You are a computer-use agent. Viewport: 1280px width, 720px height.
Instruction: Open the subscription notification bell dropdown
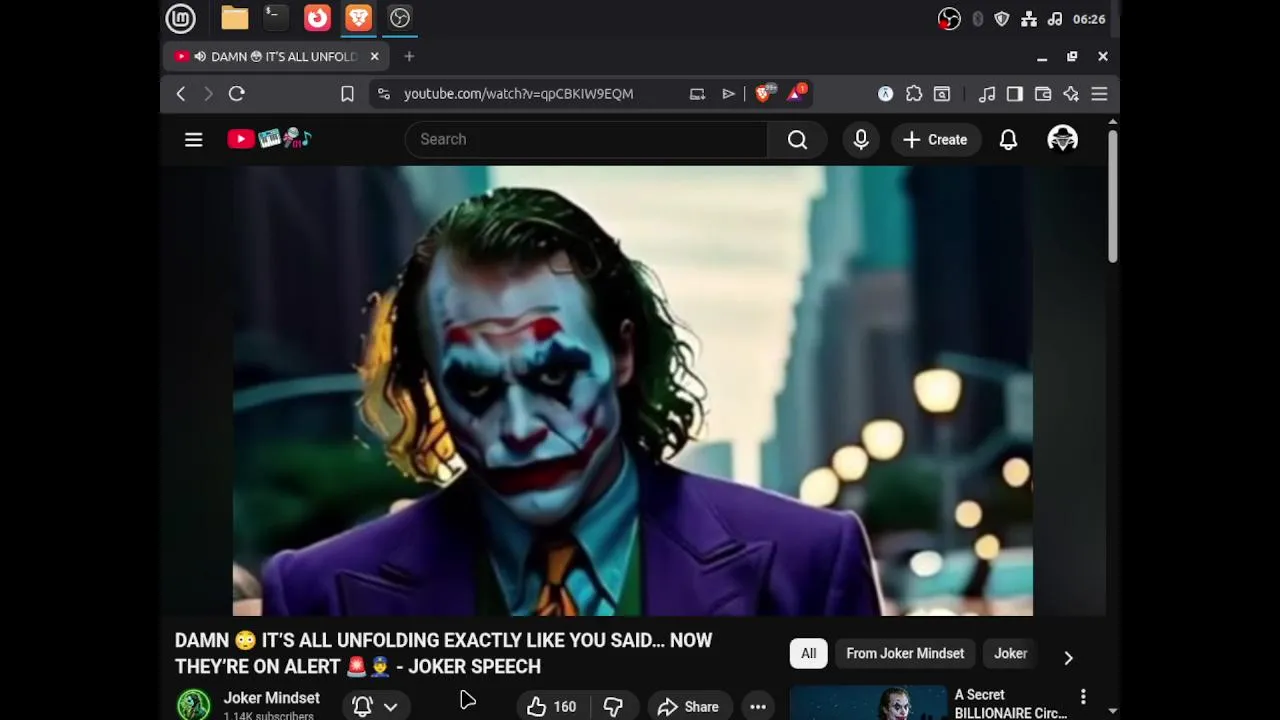(376, 707)
